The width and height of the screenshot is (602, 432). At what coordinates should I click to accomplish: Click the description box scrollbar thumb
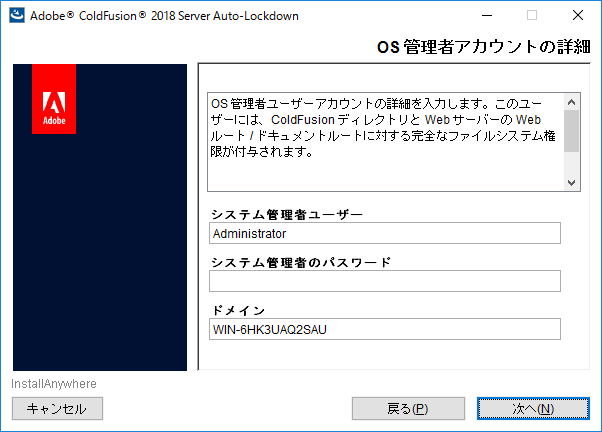[571, 131]
